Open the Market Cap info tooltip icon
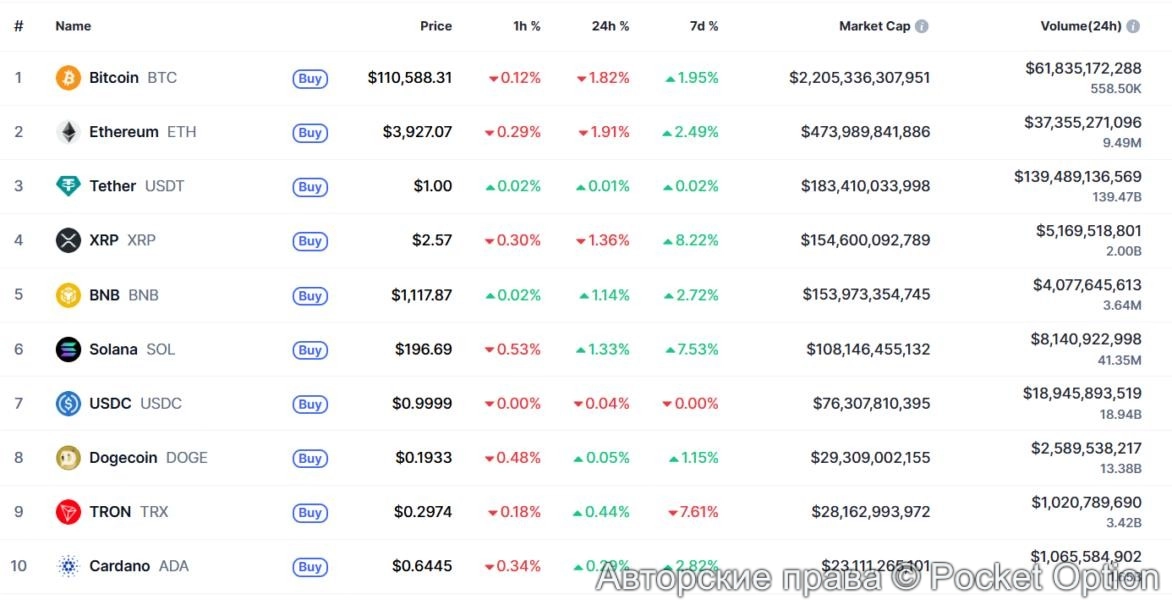Image resolution: width=1172 pixels, height=600 pixels. point(922,26)
